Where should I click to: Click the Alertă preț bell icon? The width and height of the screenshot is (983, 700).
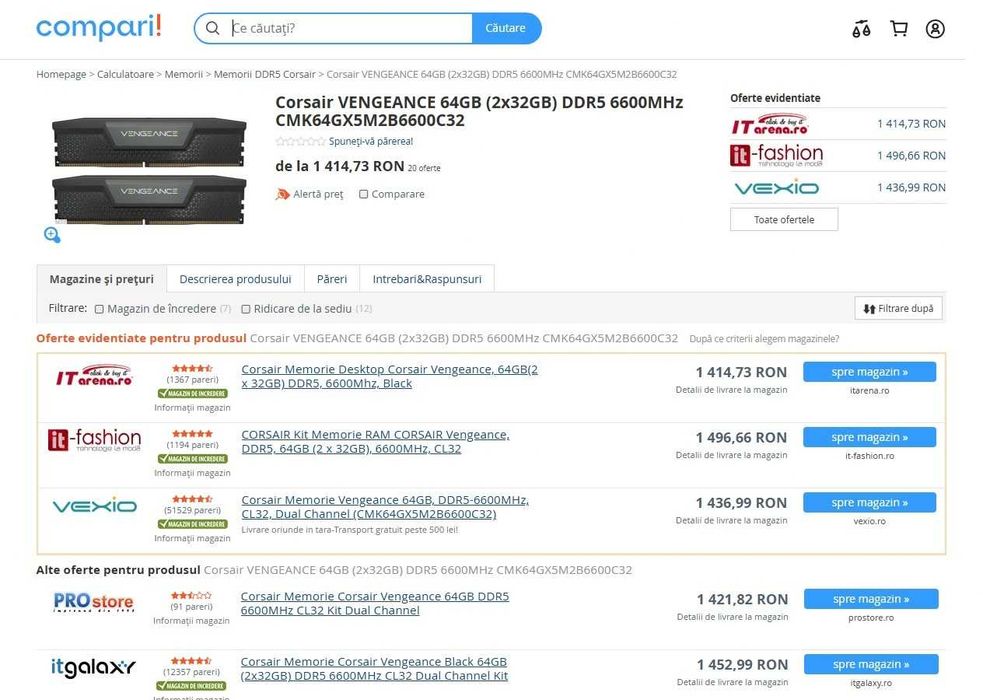coord(282,194)
